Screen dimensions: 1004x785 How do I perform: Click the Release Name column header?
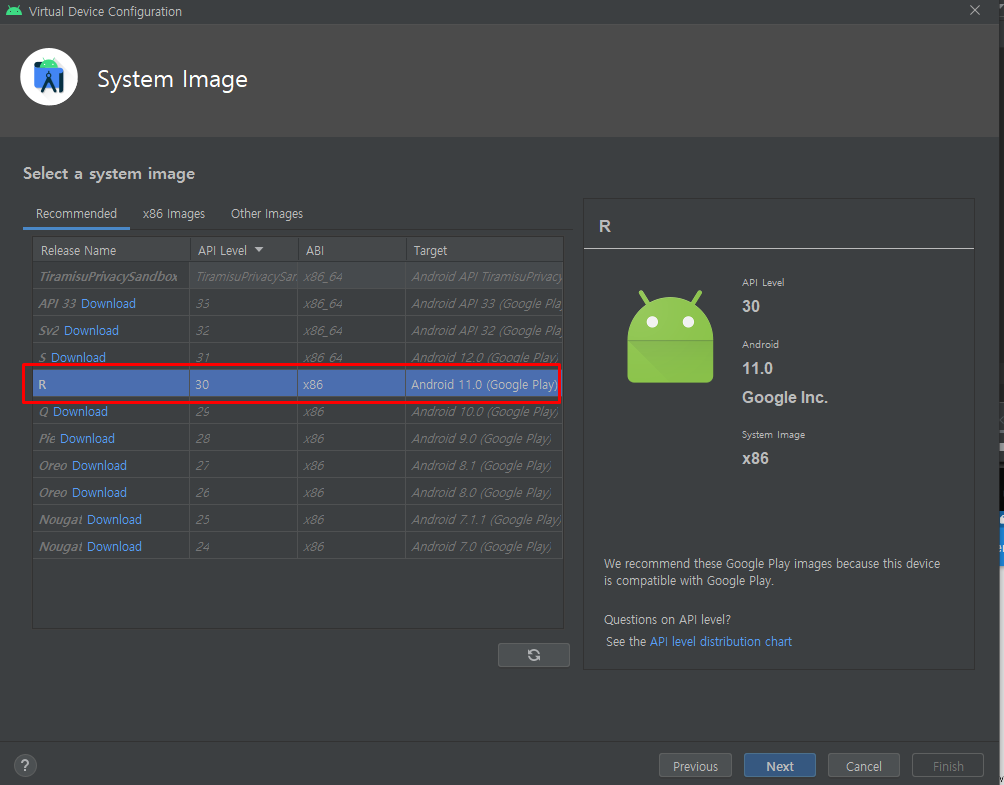click(111, 250)
